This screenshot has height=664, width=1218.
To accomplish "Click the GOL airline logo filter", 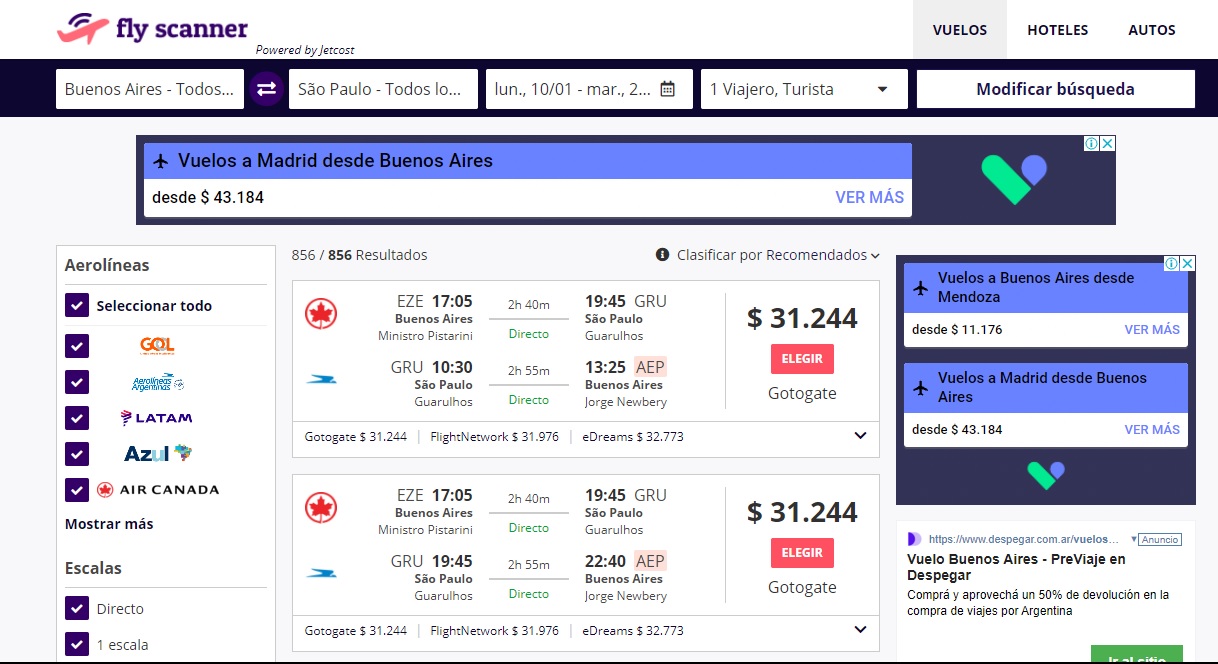I will (x=157, y=346).
